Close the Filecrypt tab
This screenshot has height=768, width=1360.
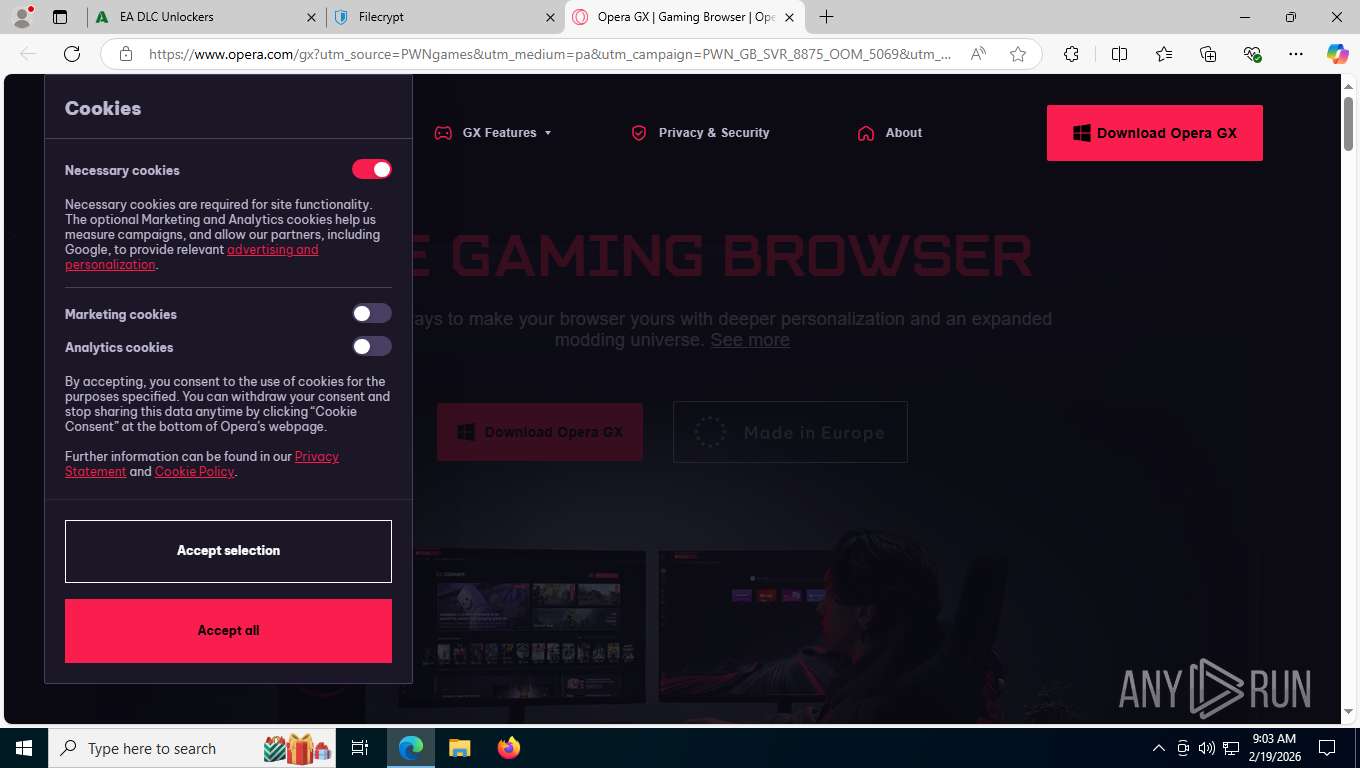coord(550,17)
